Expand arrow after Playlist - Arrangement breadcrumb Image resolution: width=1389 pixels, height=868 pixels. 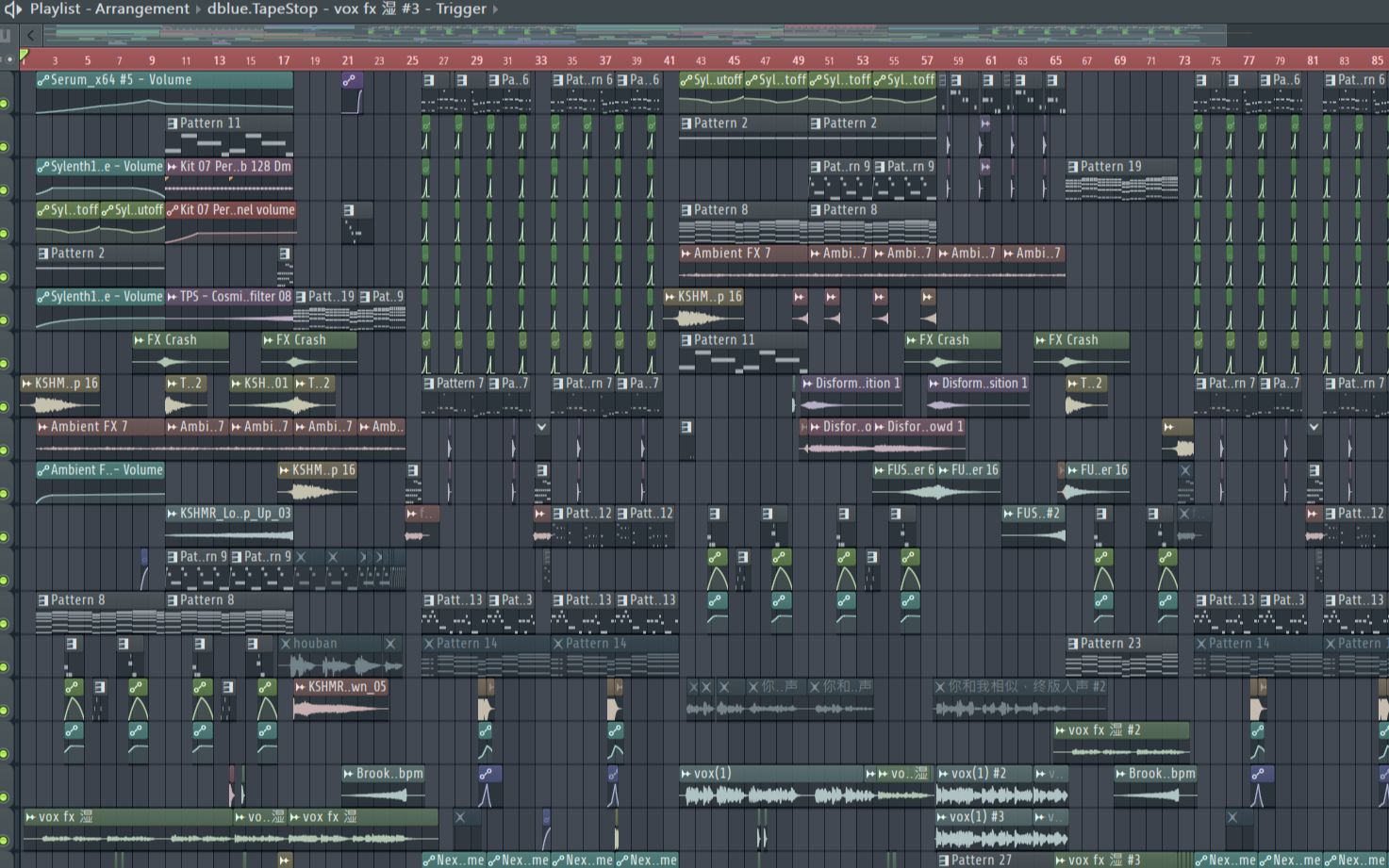tap(198, 9)
